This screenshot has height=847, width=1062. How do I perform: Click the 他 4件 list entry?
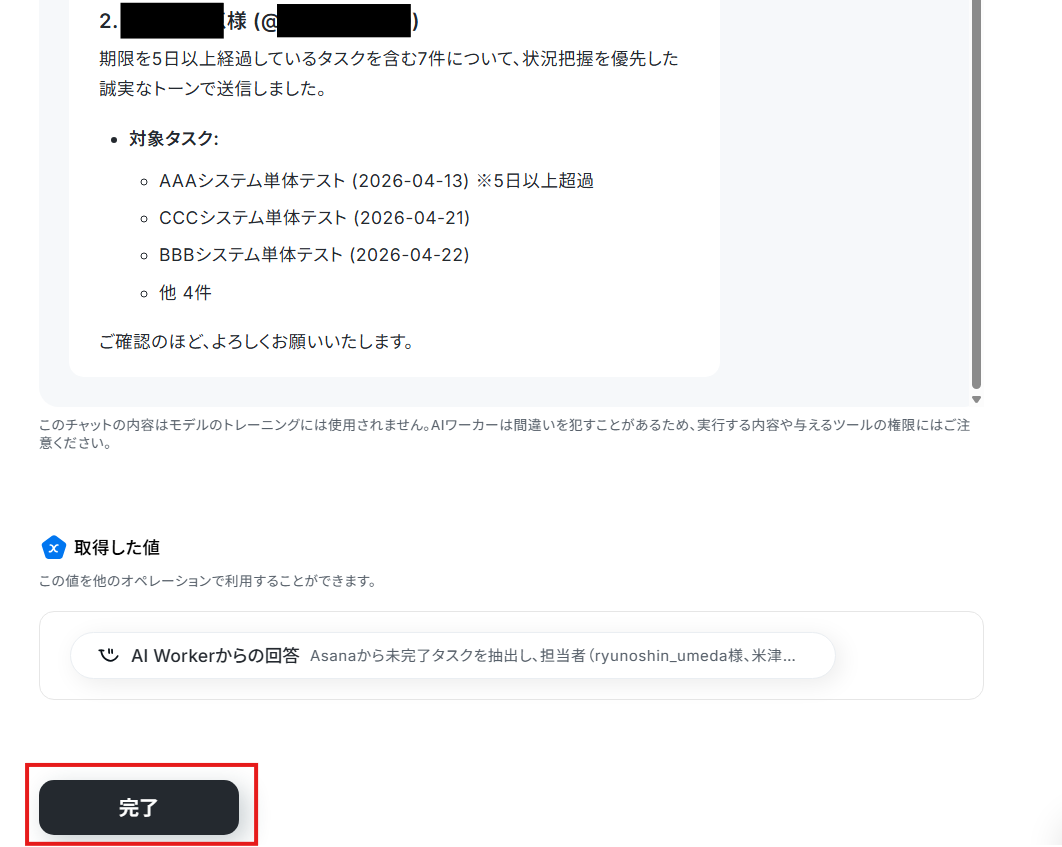click(x=185, y=292)
